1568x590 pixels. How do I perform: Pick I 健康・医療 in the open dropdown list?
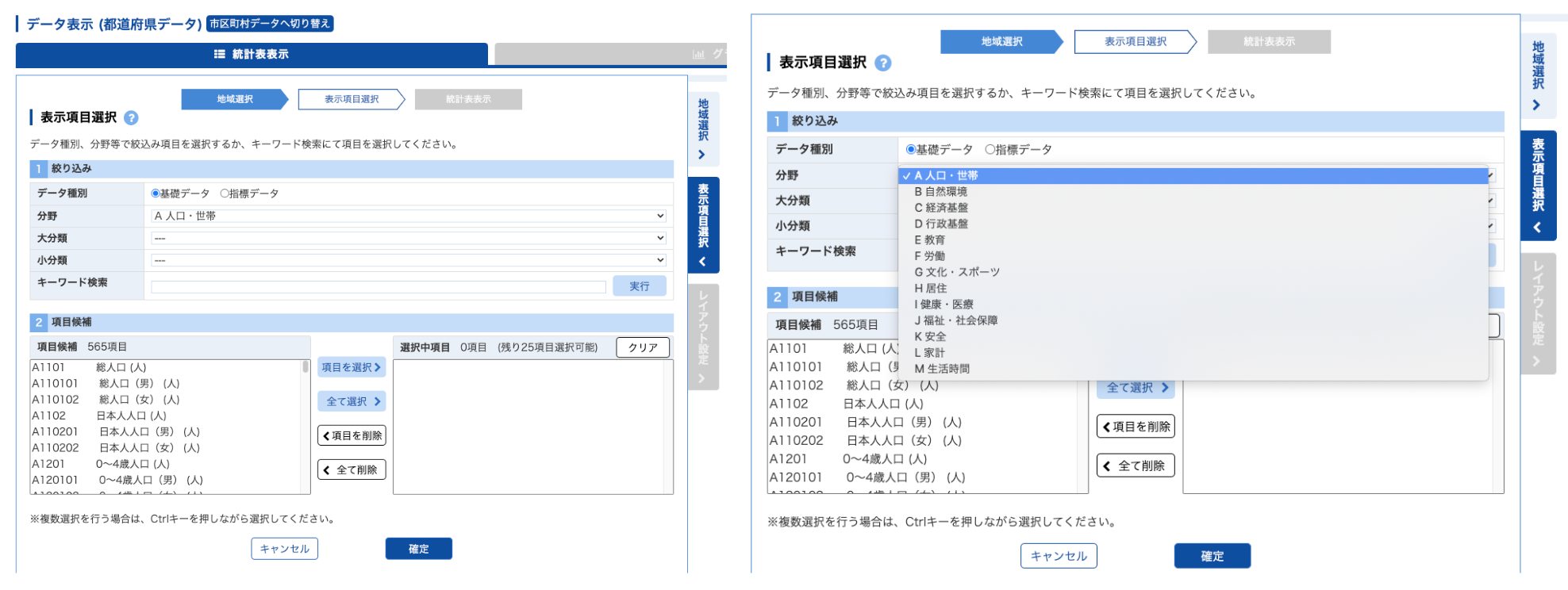943,305
